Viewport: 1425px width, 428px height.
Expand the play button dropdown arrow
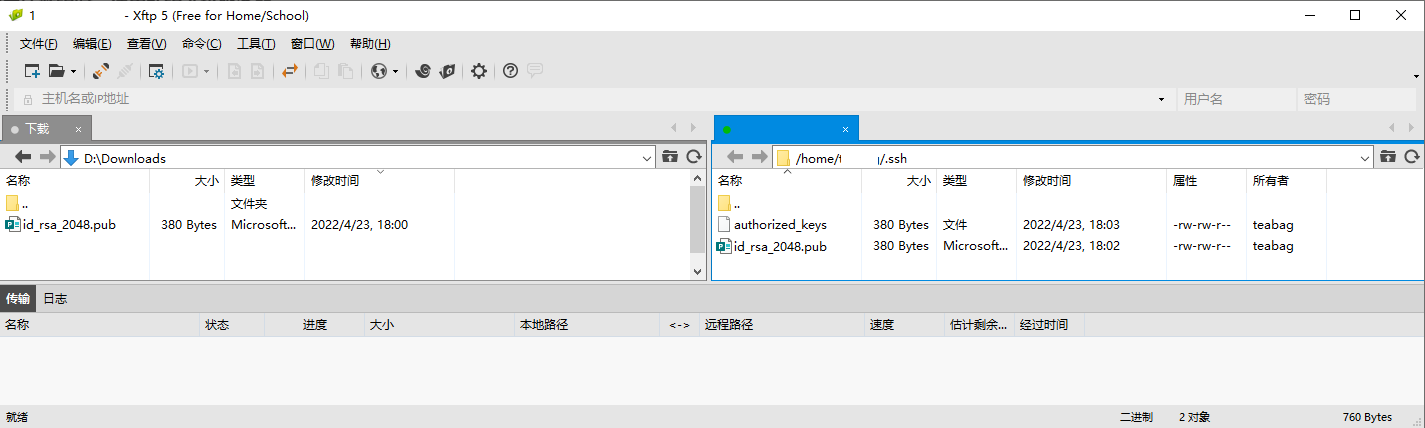click(207, 71)
